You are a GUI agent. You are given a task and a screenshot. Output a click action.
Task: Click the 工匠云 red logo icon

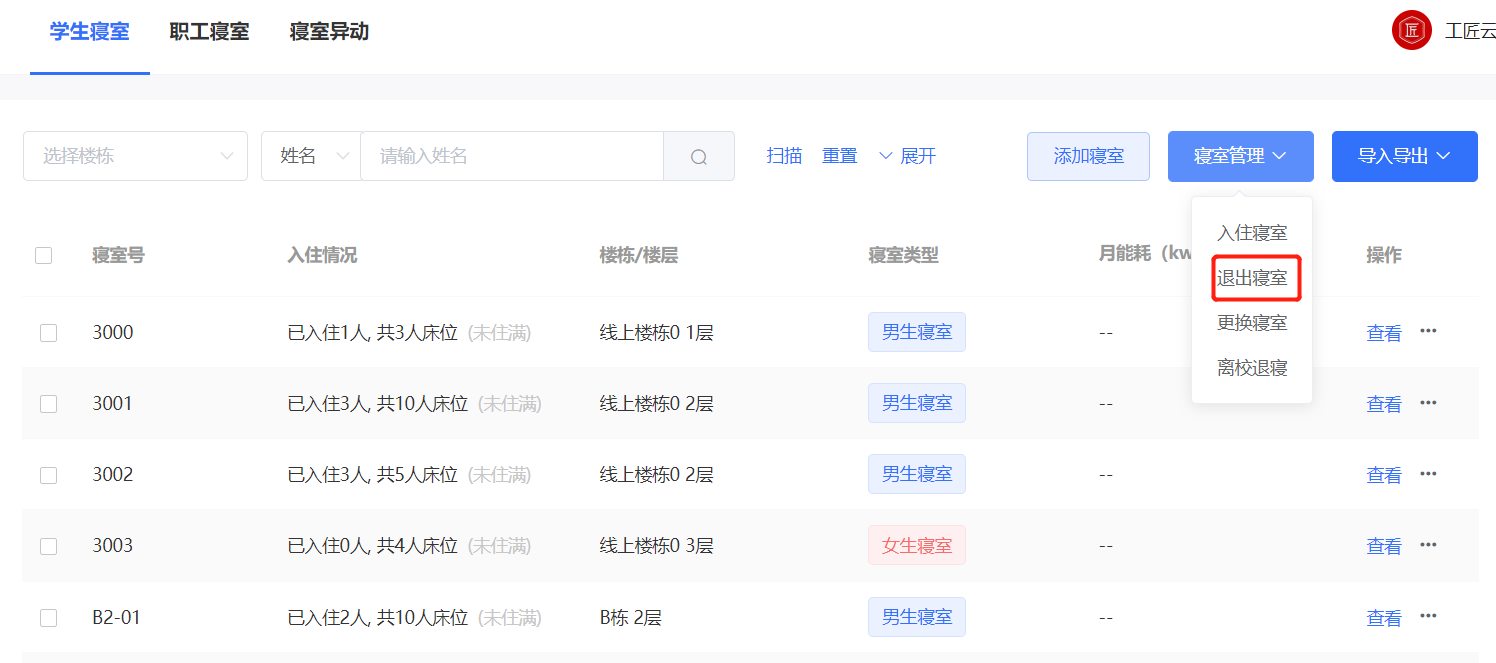pos(1411,30)
